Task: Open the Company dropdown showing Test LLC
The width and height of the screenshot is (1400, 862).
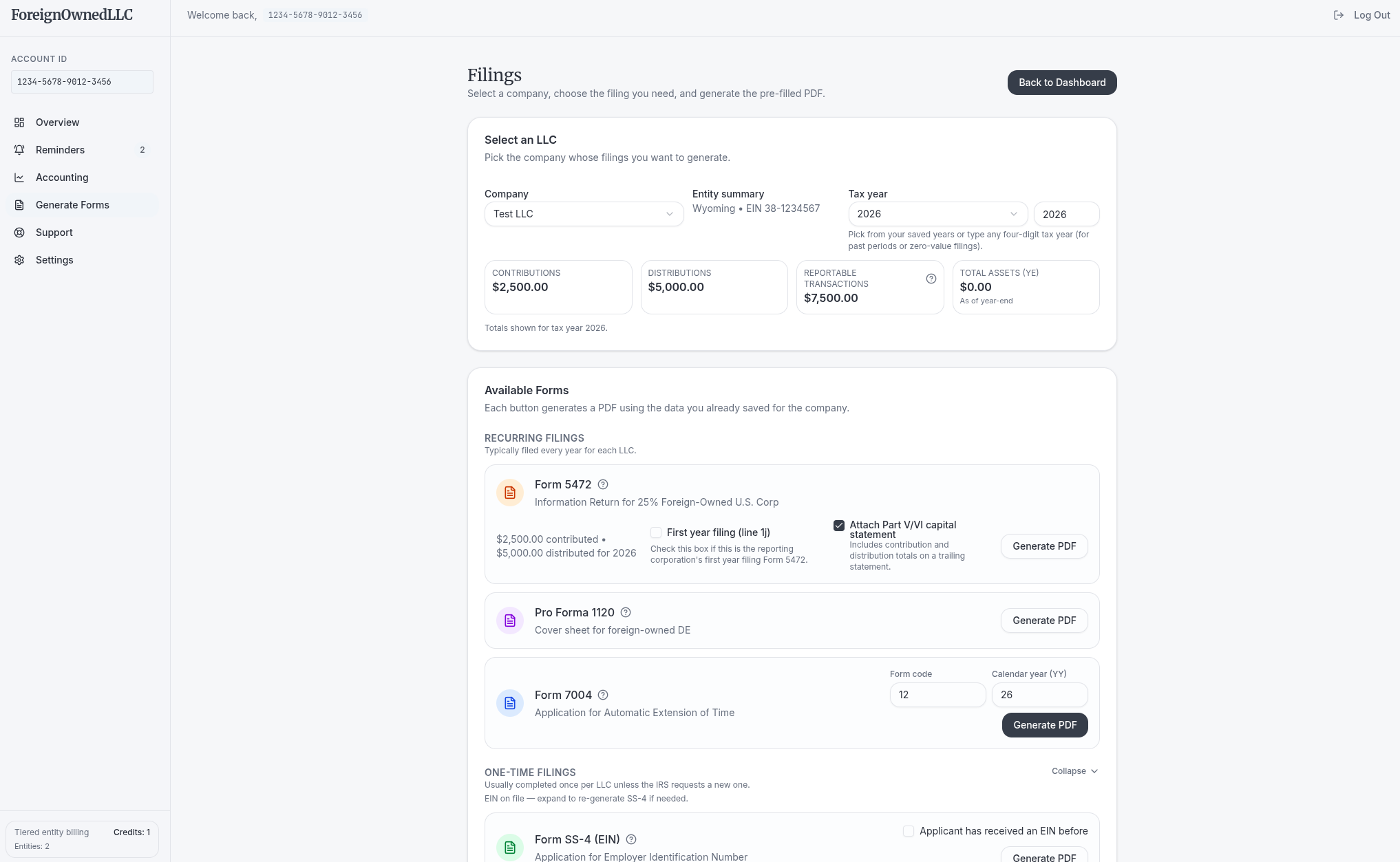Action: 584,214
